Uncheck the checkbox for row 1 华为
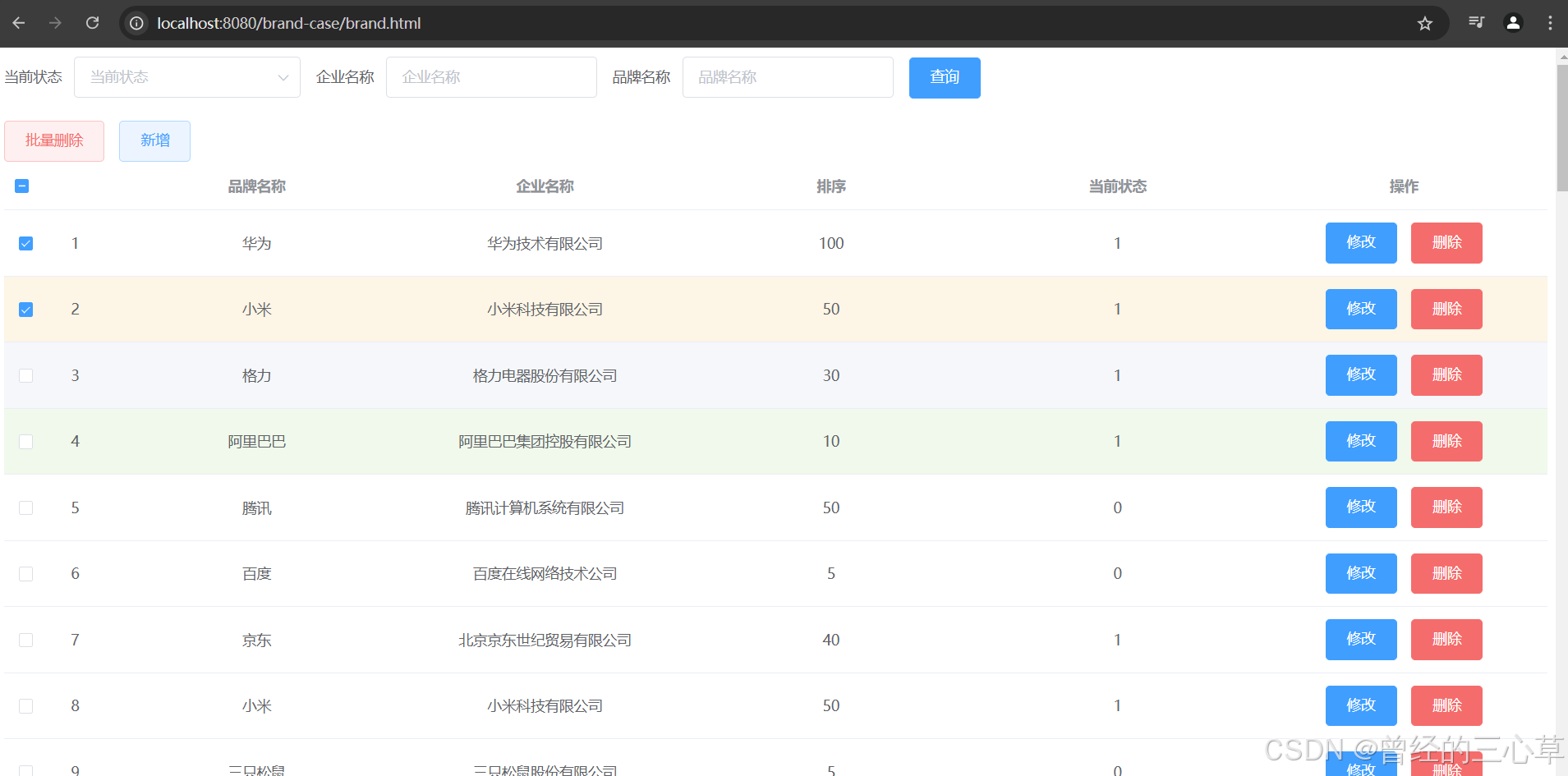This screenshot has width=1568, height=776. coord(26,243)
